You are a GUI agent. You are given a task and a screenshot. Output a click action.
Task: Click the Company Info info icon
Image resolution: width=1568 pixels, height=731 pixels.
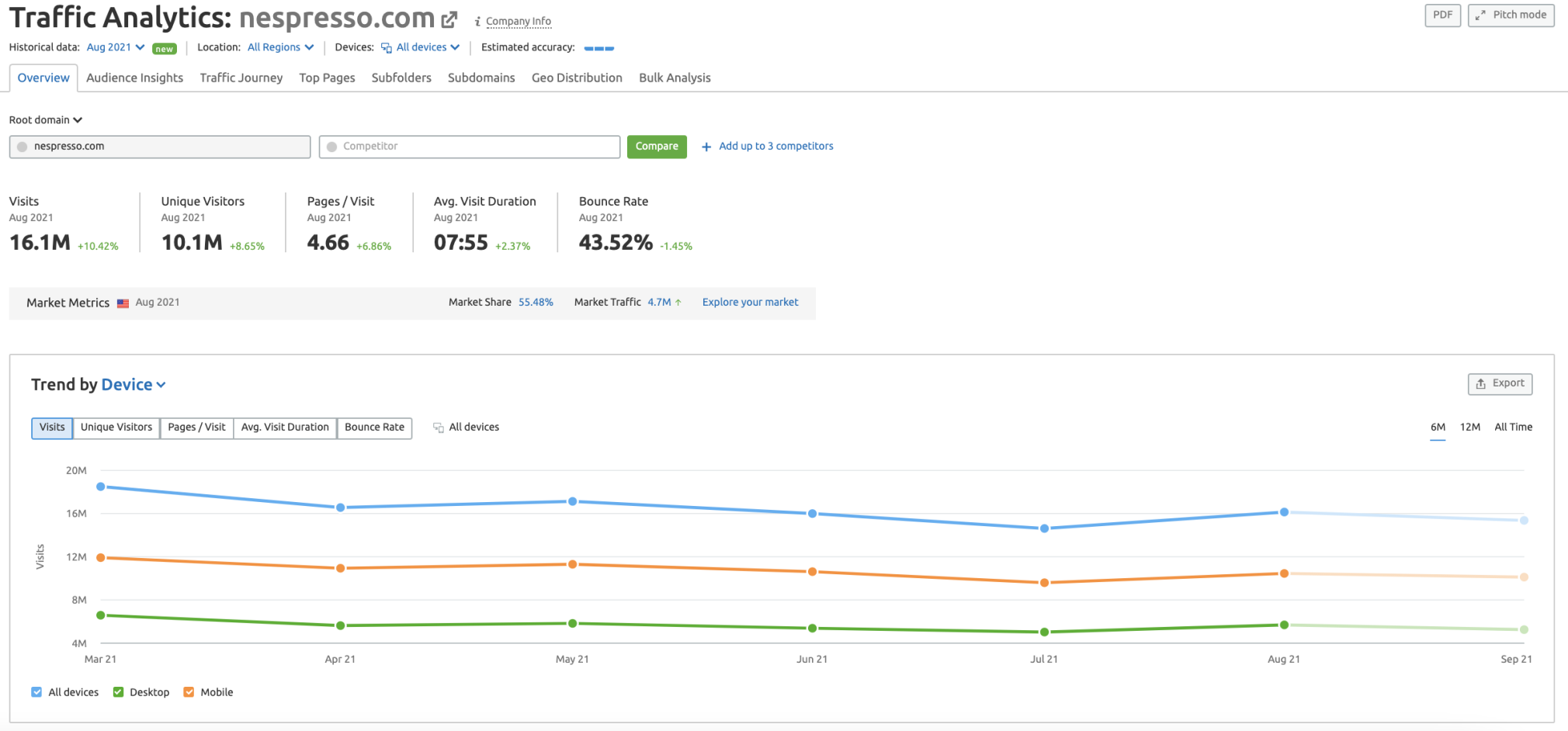tap(477, 22)
